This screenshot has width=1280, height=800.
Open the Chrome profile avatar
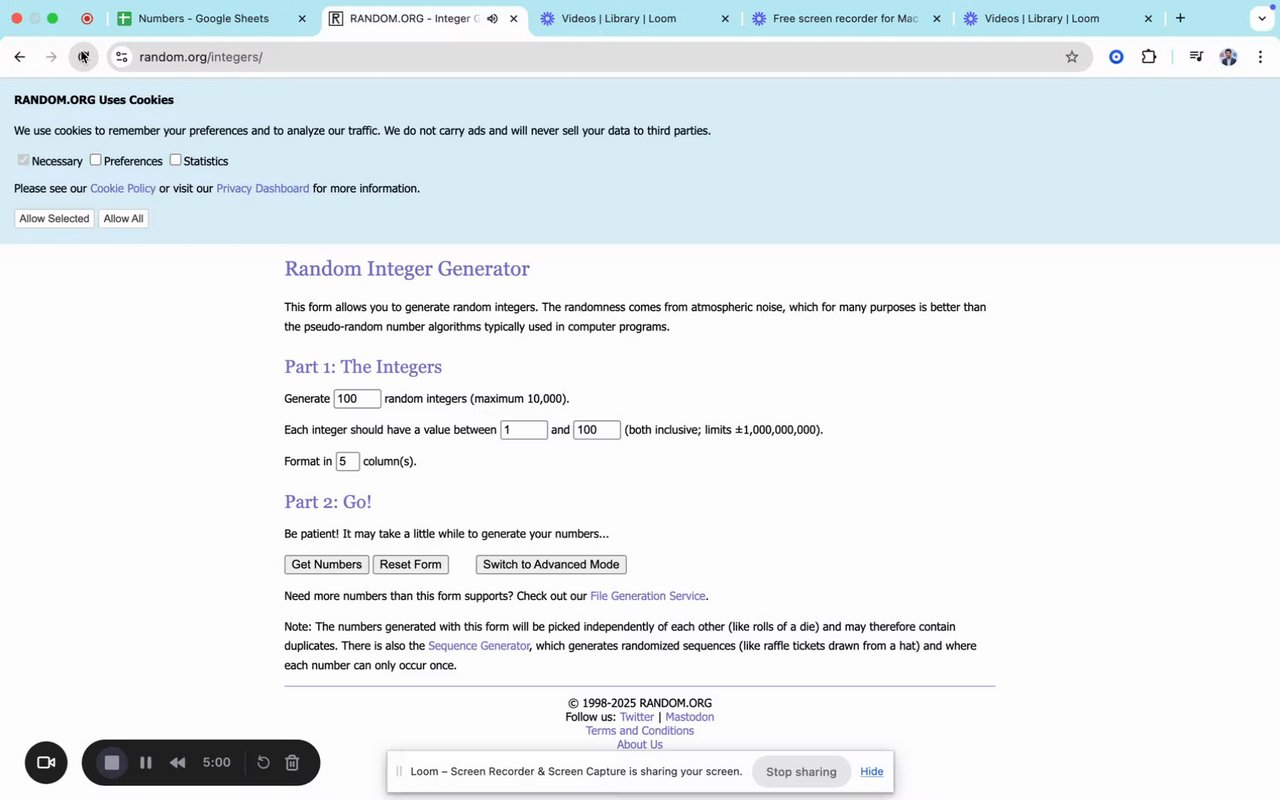[x=1228, y=57]
